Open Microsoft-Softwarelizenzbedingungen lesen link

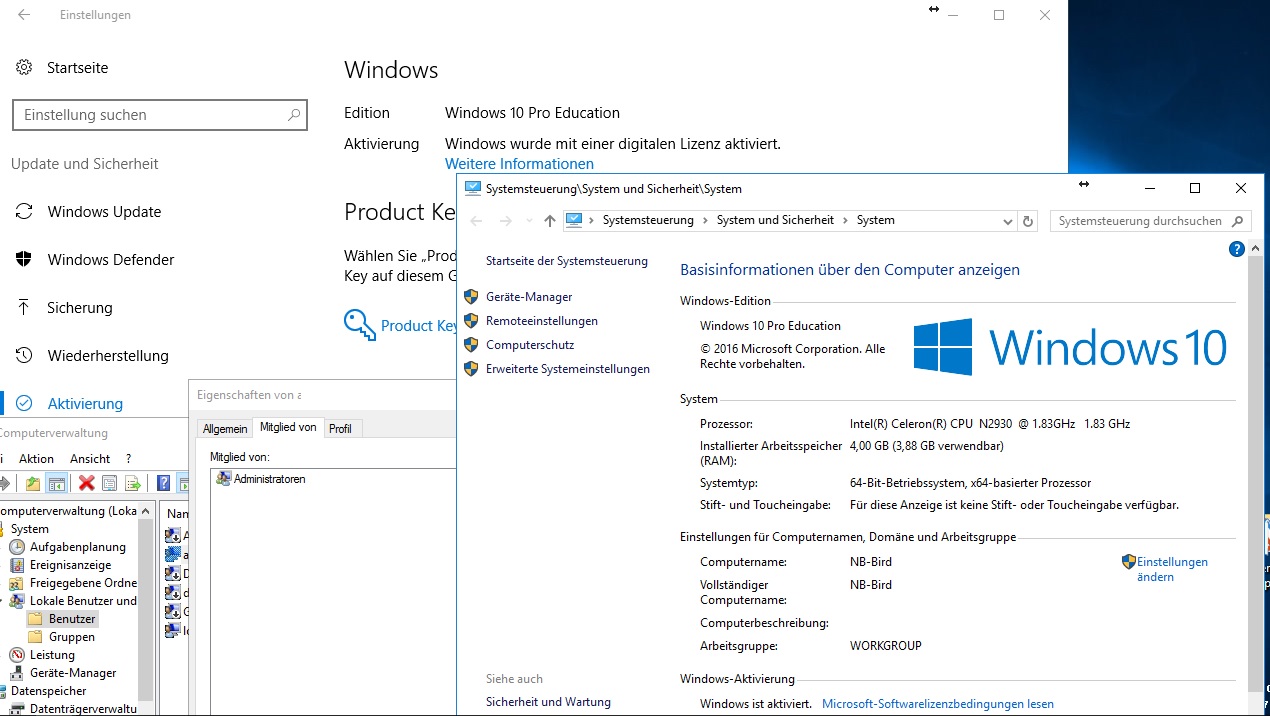click(x=938, y=704)
